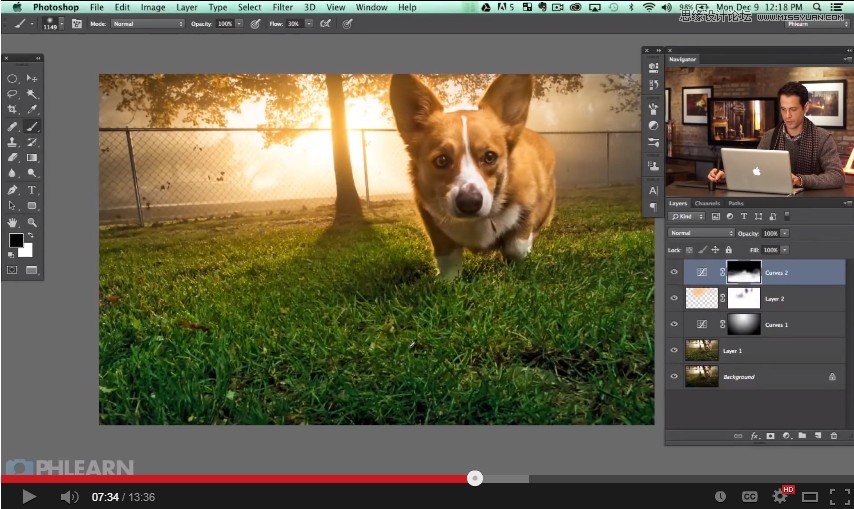The height and width of the screenshot is (509, 854).
Task: Hide the Layer 1 layer
Action: coord(674,351)
